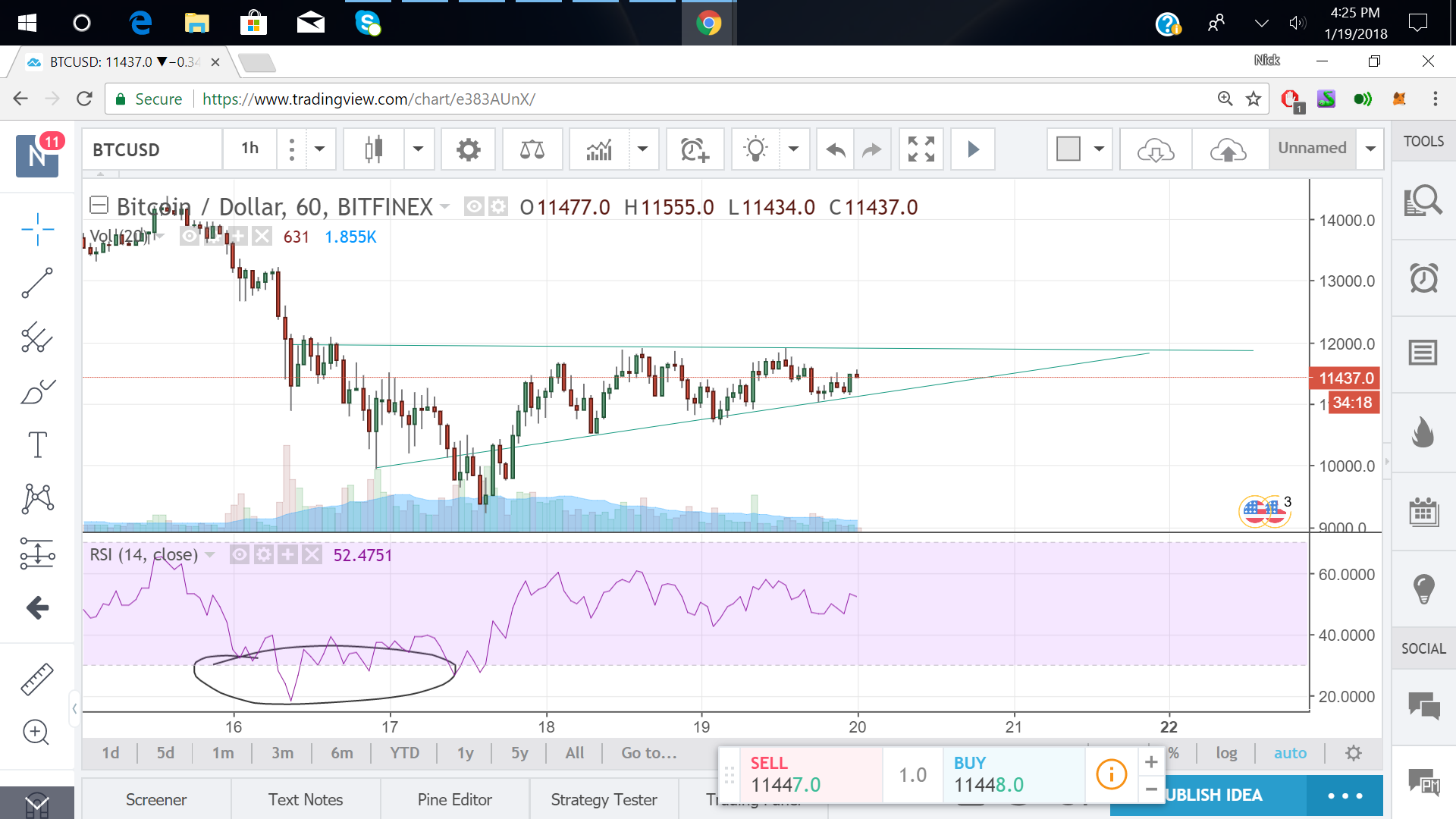This screenshot has width=1456, height=819.
Task: Open the pitchfork and Gann tools
Action: pos(37,337)
